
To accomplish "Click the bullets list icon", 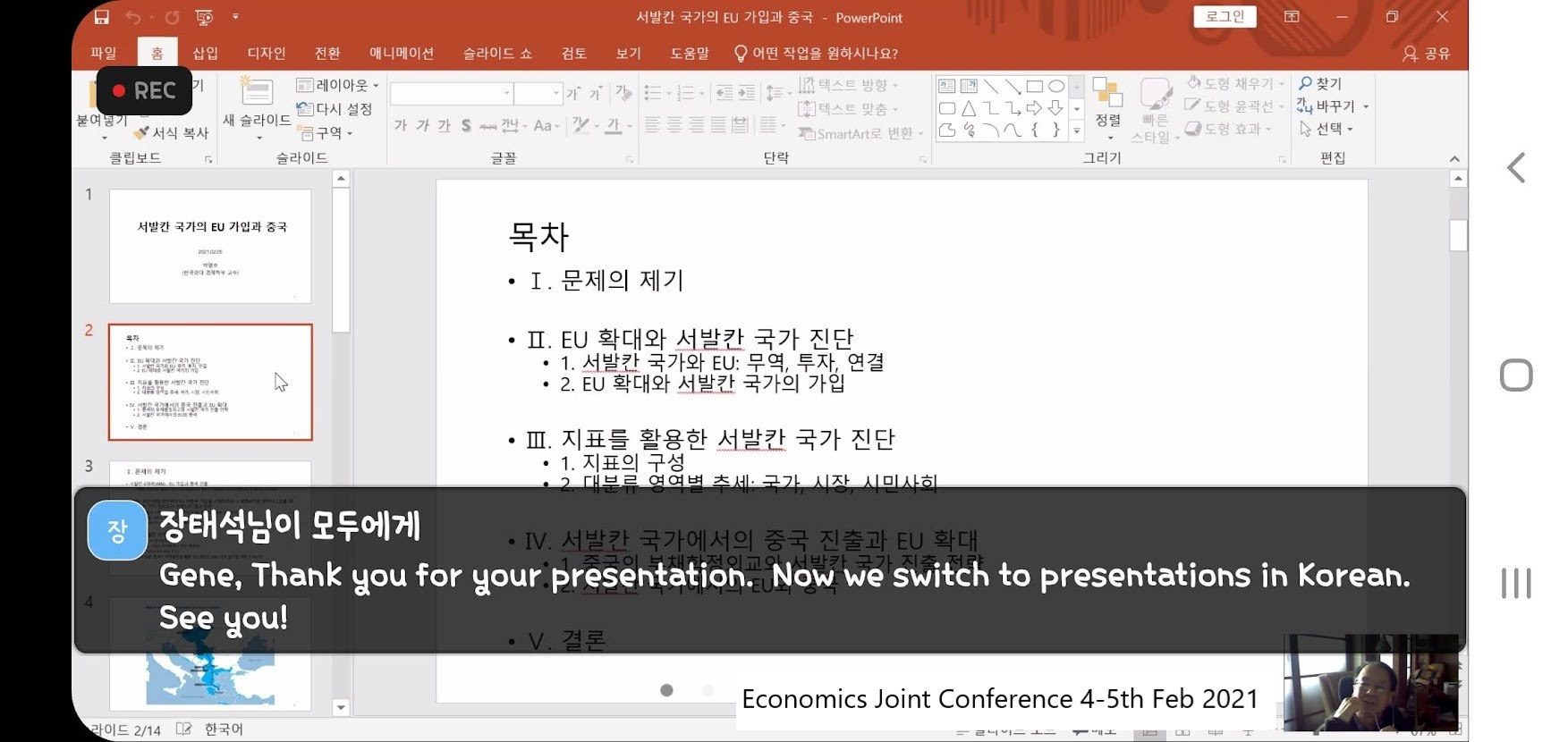I will (653, 93).
